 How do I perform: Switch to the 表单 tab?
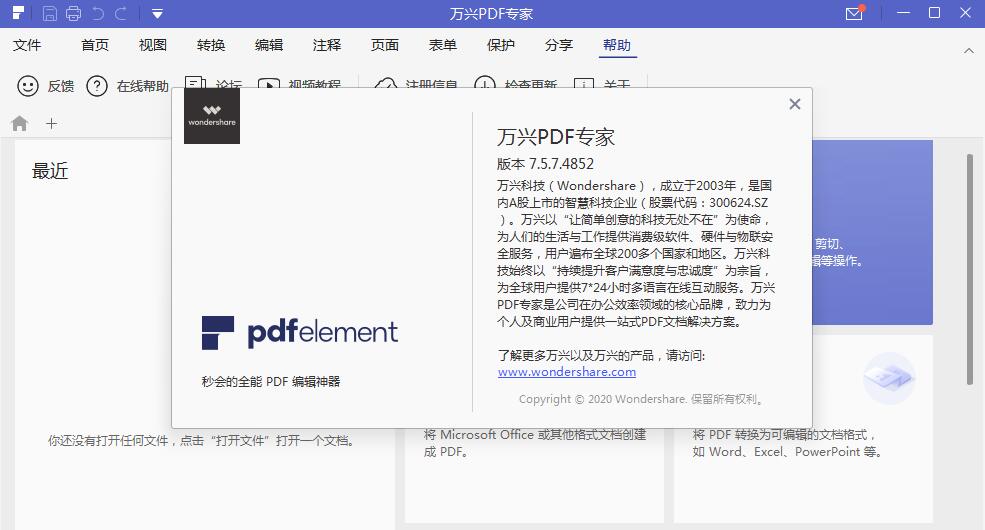pos(443,45)
